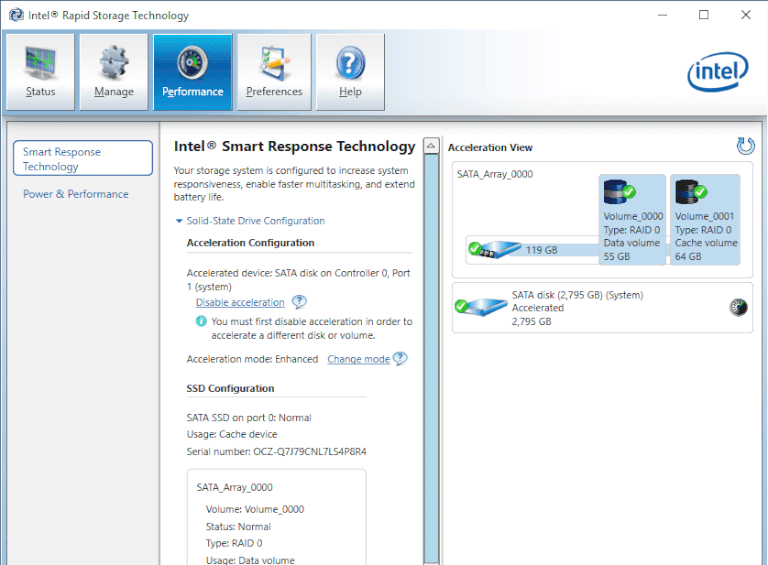The image size is (768, 565).
Task: Click '55 GB' under Volume_0000
Action: pos(617,257)
